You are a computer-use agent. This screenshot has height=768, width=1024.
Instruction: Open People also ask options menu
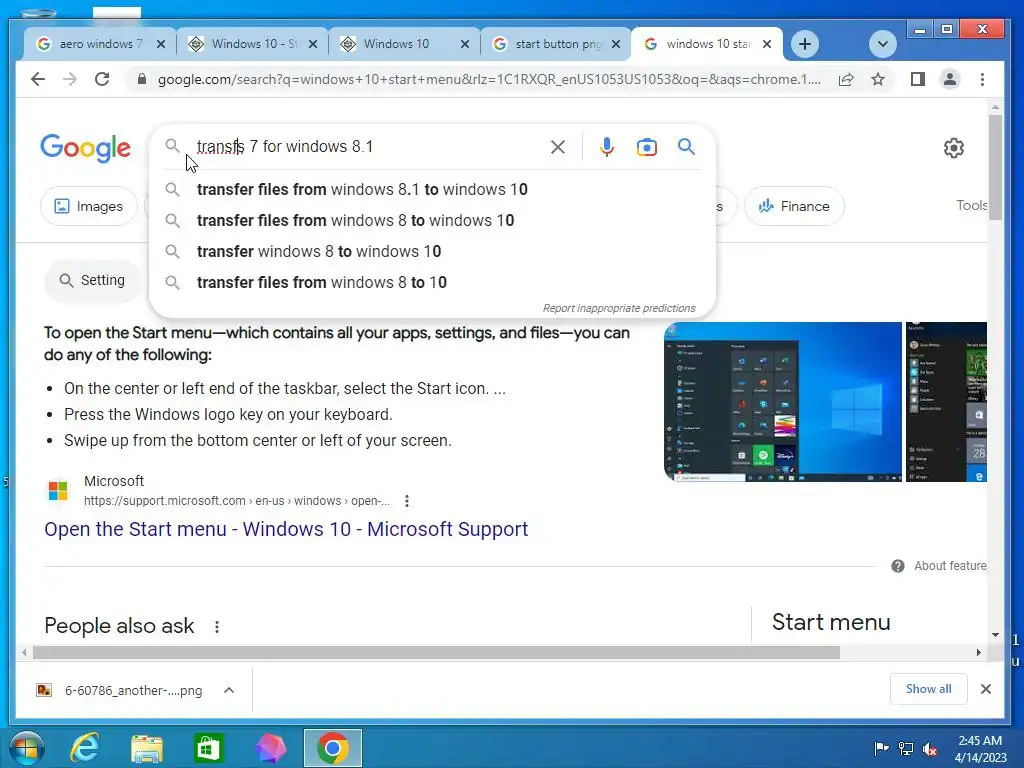click(x=217, y=627)
